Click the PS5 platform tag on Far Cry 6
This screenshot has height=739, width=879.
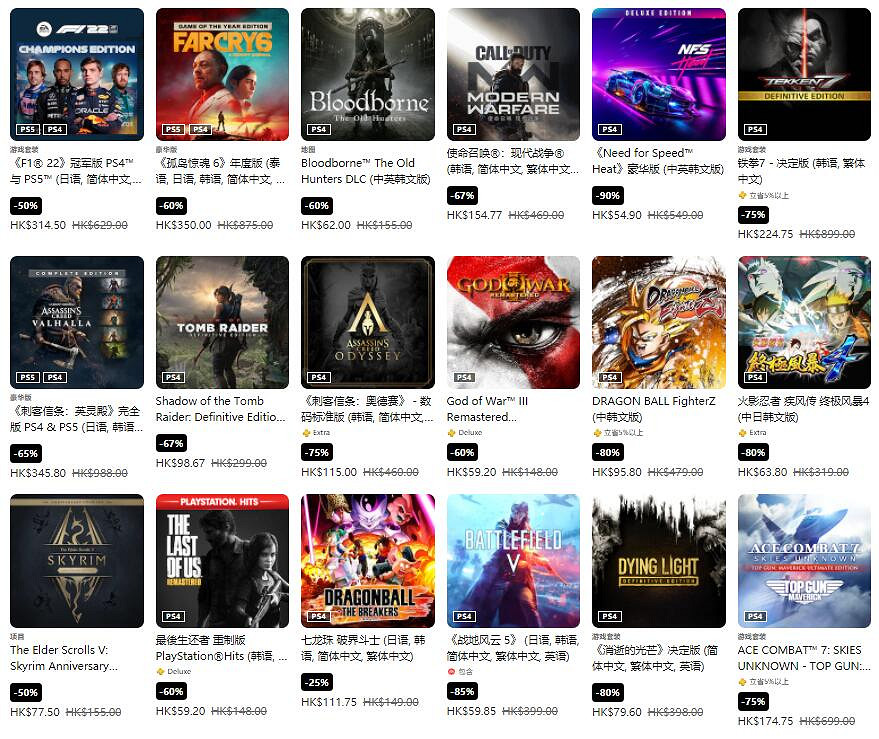(173, 130)
